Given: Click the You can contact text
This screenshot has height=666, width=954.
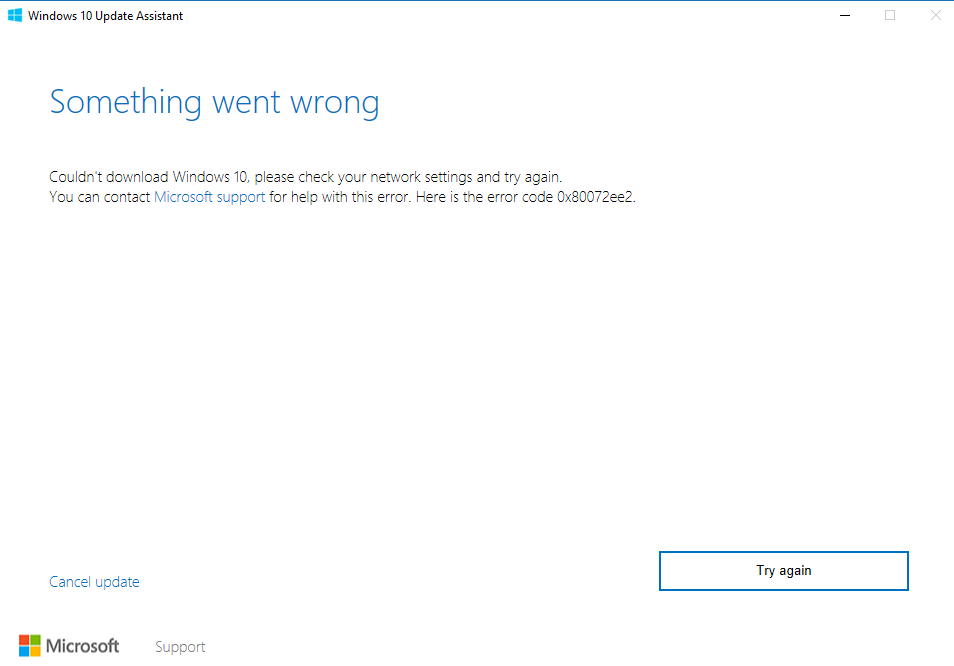Looking at the screenshot, I should pyautogui.click(x=99, y=197).
